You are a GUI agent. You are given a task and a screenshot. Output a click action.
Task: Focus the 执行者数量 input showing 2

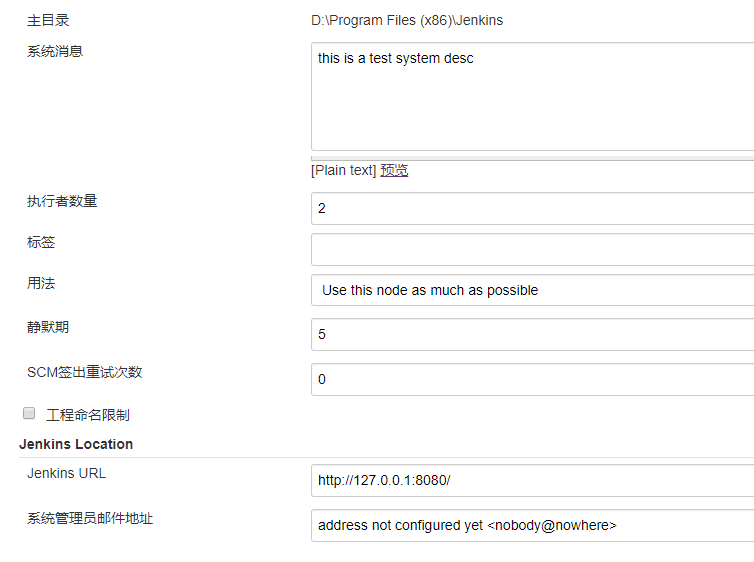click(x=532, y=208)
